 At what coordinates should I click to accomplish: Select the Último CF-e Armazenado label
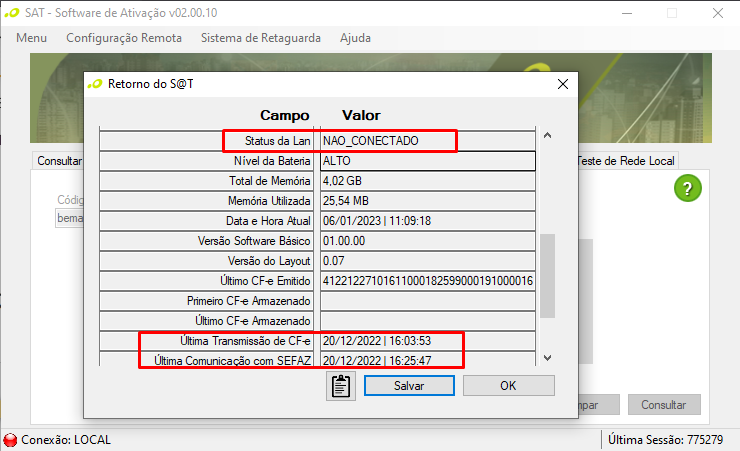[252, 321]
